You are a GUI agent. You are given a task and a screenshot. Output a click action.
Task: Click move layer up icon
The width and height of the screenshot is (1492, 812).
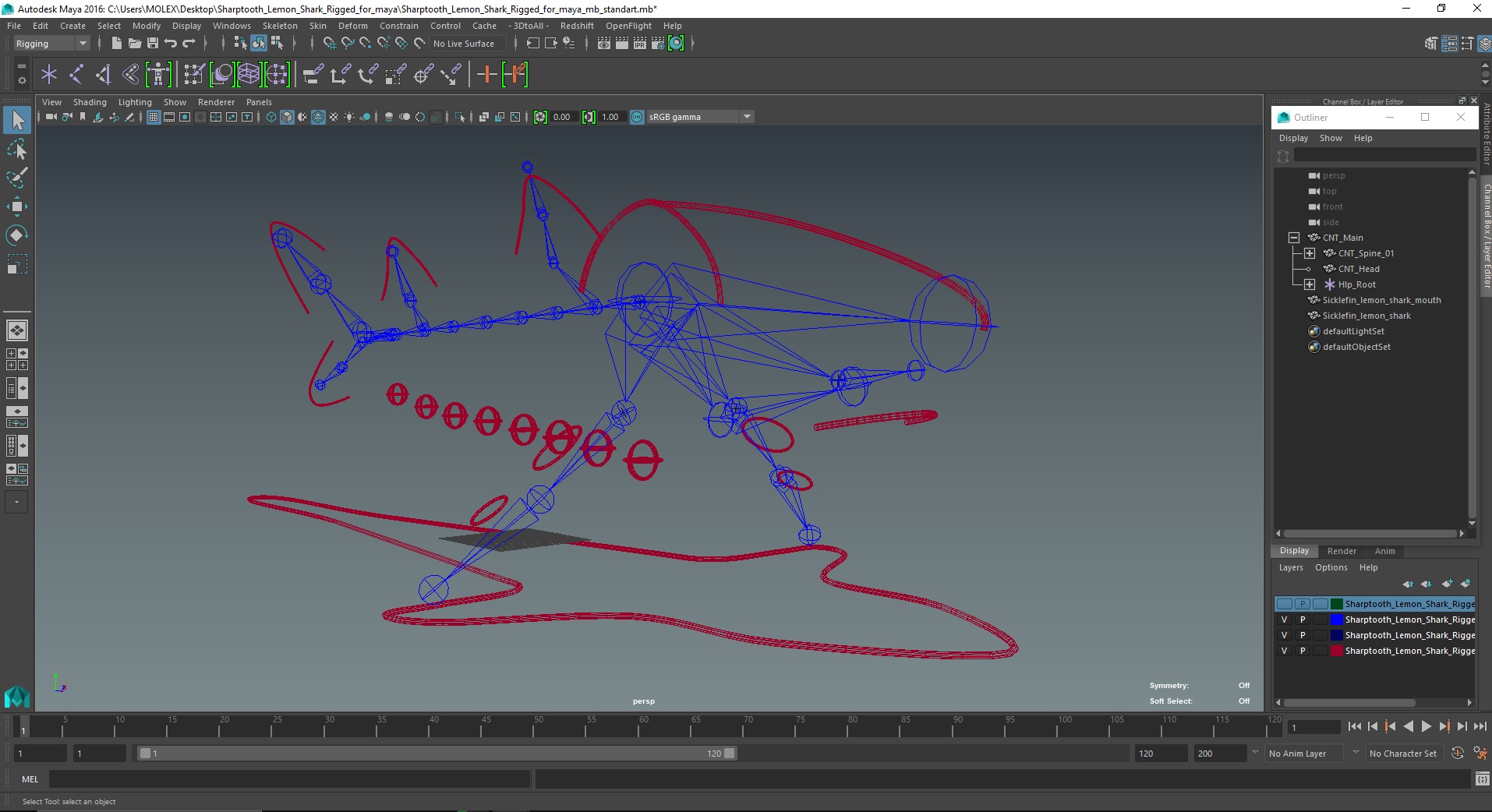pos(1408,584)
